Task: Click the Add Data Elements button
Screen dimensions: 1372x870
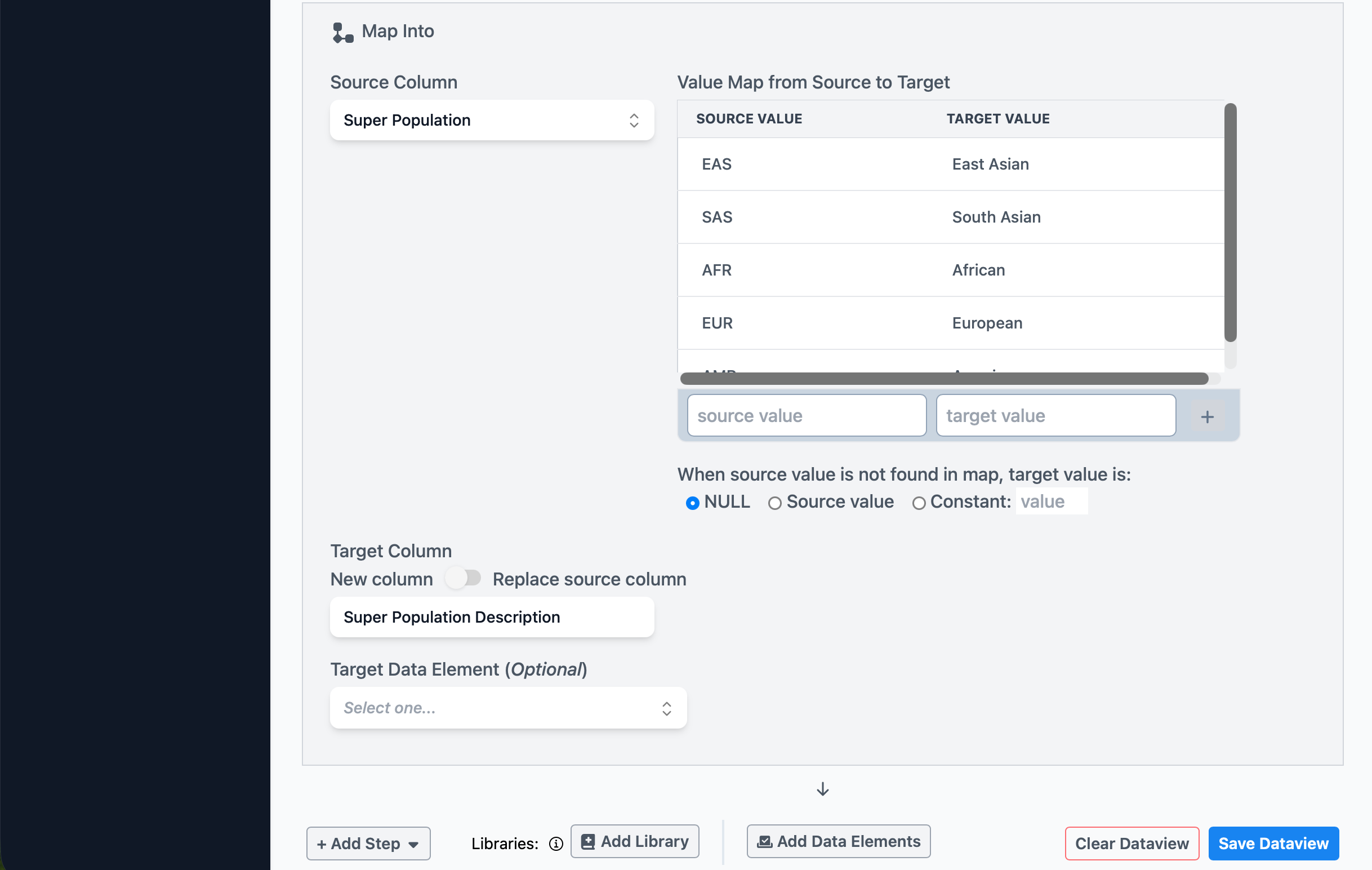Action: point(838,841)
